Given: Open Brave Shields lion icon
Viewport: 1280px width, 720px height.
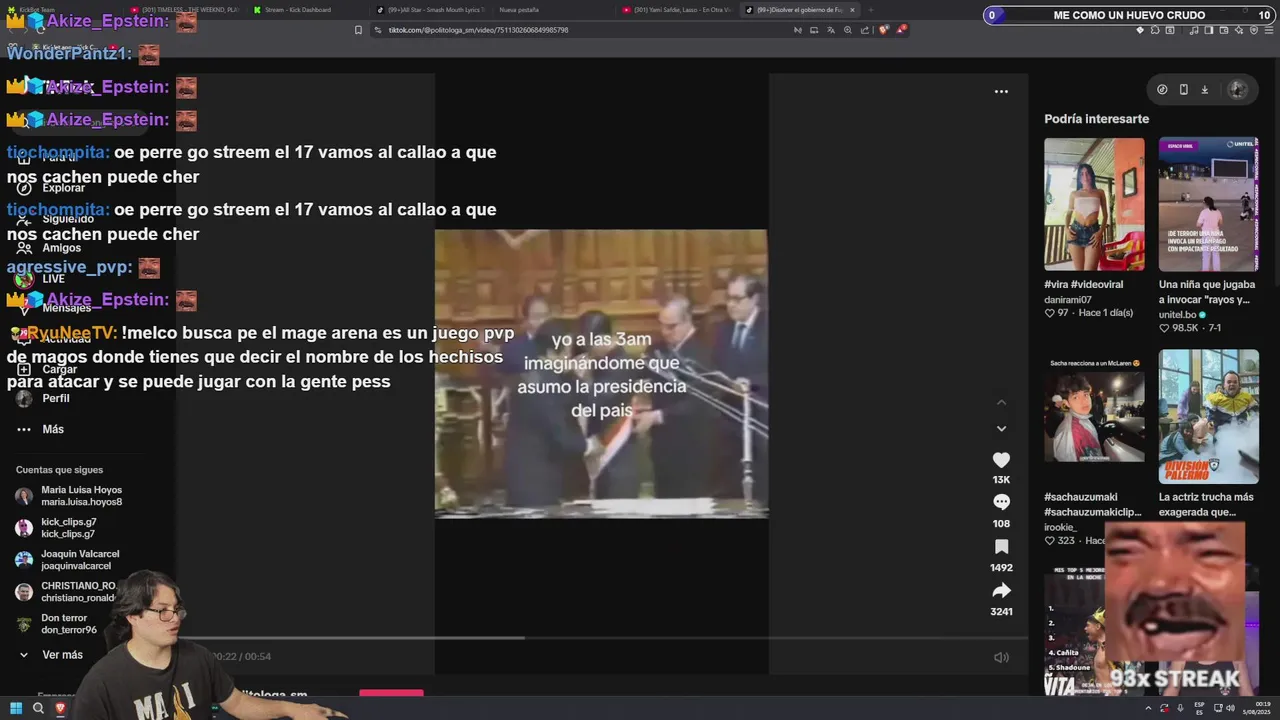Looking at the screenshot, I should pos(884,30).
